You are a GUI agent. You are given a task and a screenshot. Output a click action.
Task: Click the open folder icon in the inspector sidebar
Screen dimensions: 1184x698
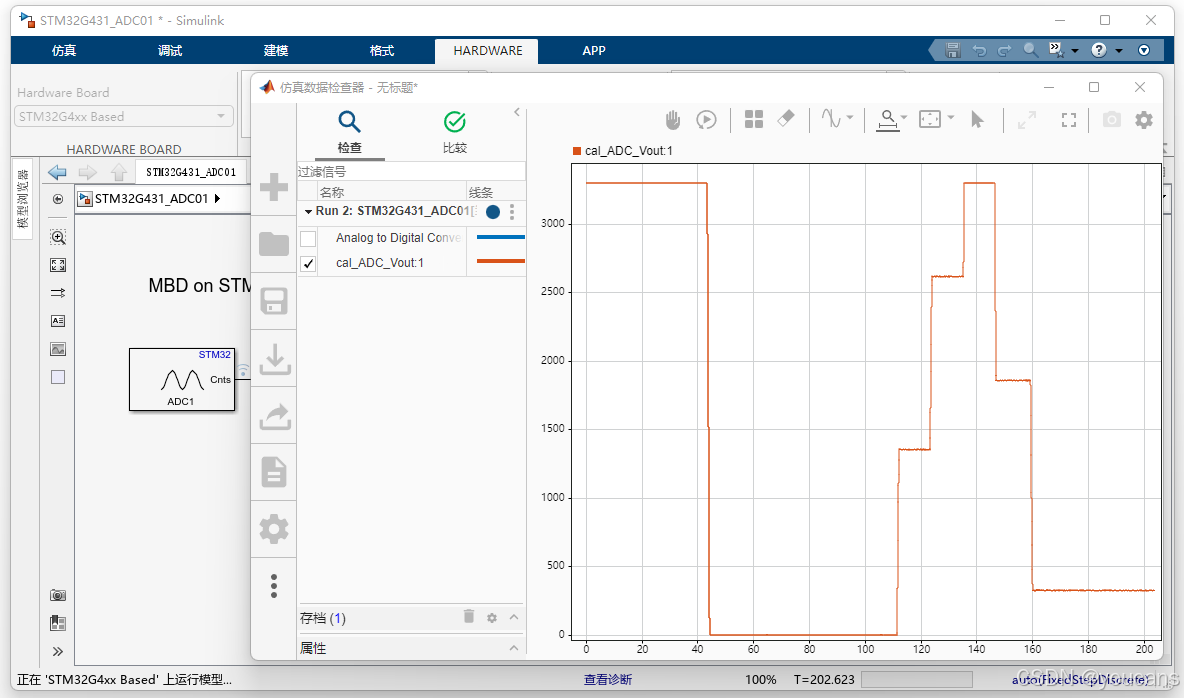coord(273,244)
